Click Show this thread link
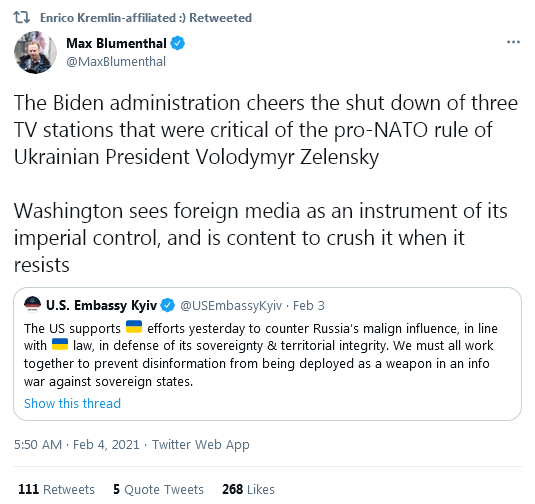535x504 pixels. click(x=72, y=403)
